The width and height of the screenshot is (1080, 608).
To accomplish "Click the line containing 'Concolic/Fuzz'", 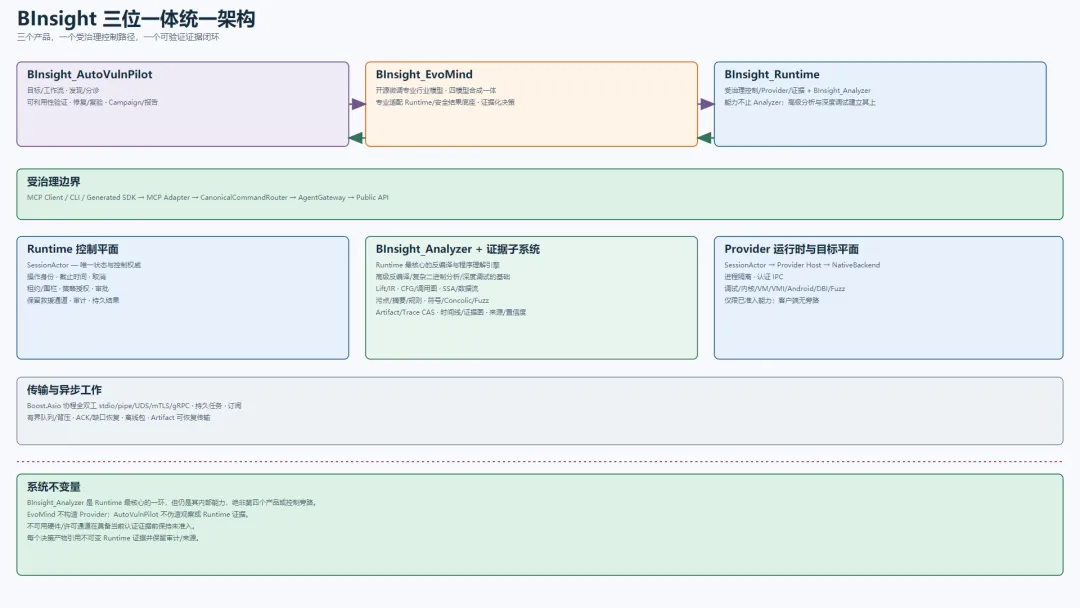I will [x=432, y=300].
